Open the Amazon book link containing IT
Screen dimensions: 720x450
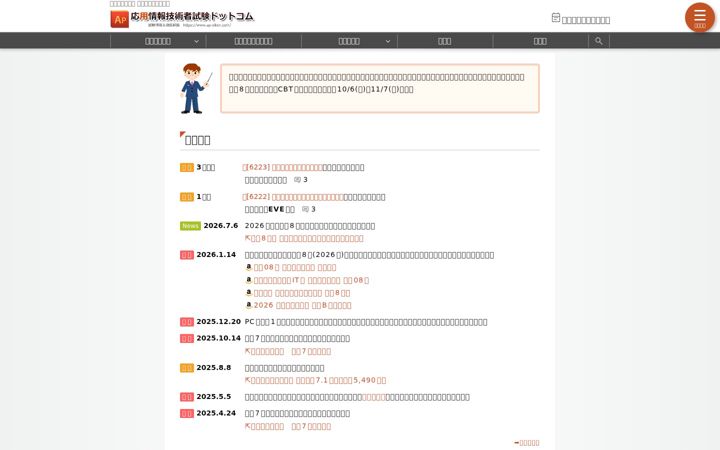311,280
